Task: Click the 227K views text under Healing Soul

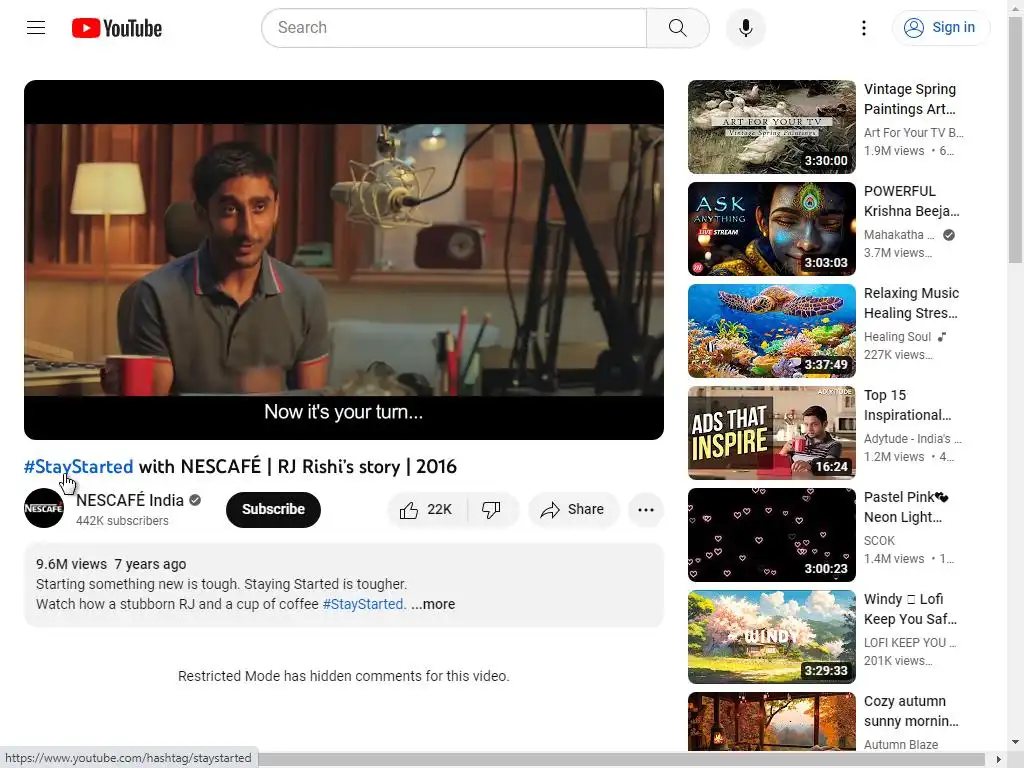Action: [x=898, y=355]
